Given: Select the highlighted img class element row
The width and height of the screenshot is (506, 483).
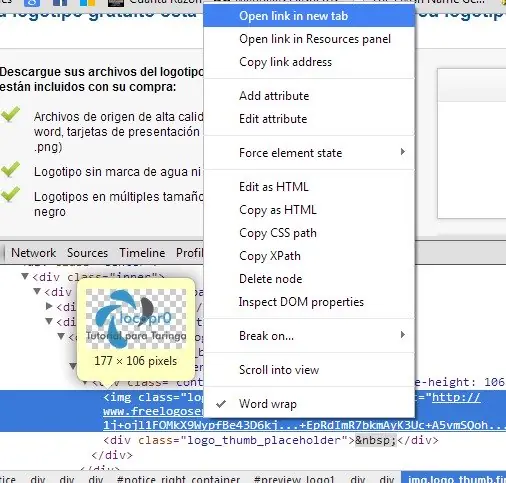Looking at the screenshot, I should point(253,411).
